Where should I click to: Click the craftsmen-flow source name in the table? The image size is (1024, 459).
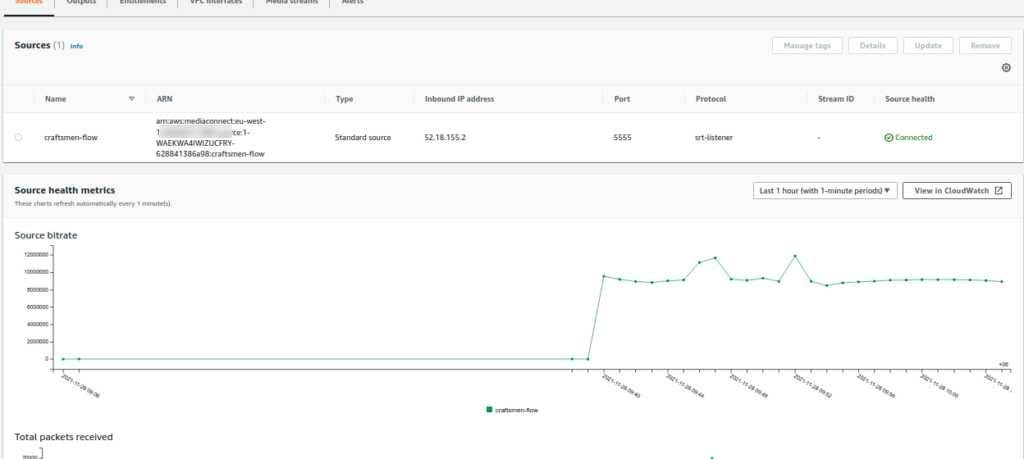71,138
